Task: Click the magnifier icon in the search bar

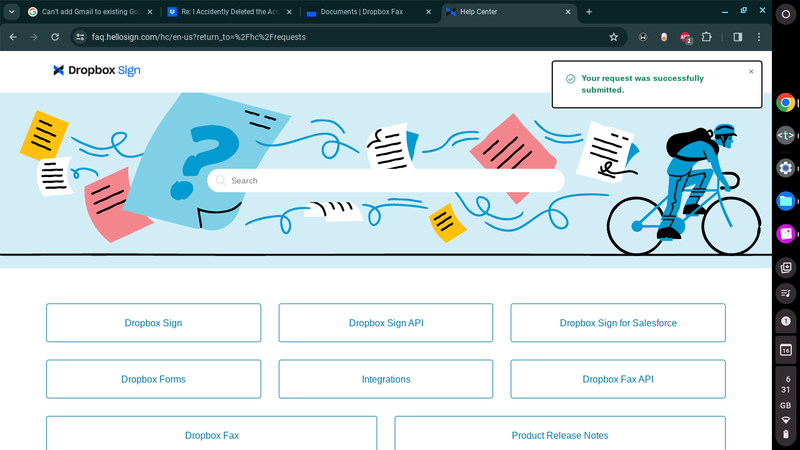Action: [220, 181]
